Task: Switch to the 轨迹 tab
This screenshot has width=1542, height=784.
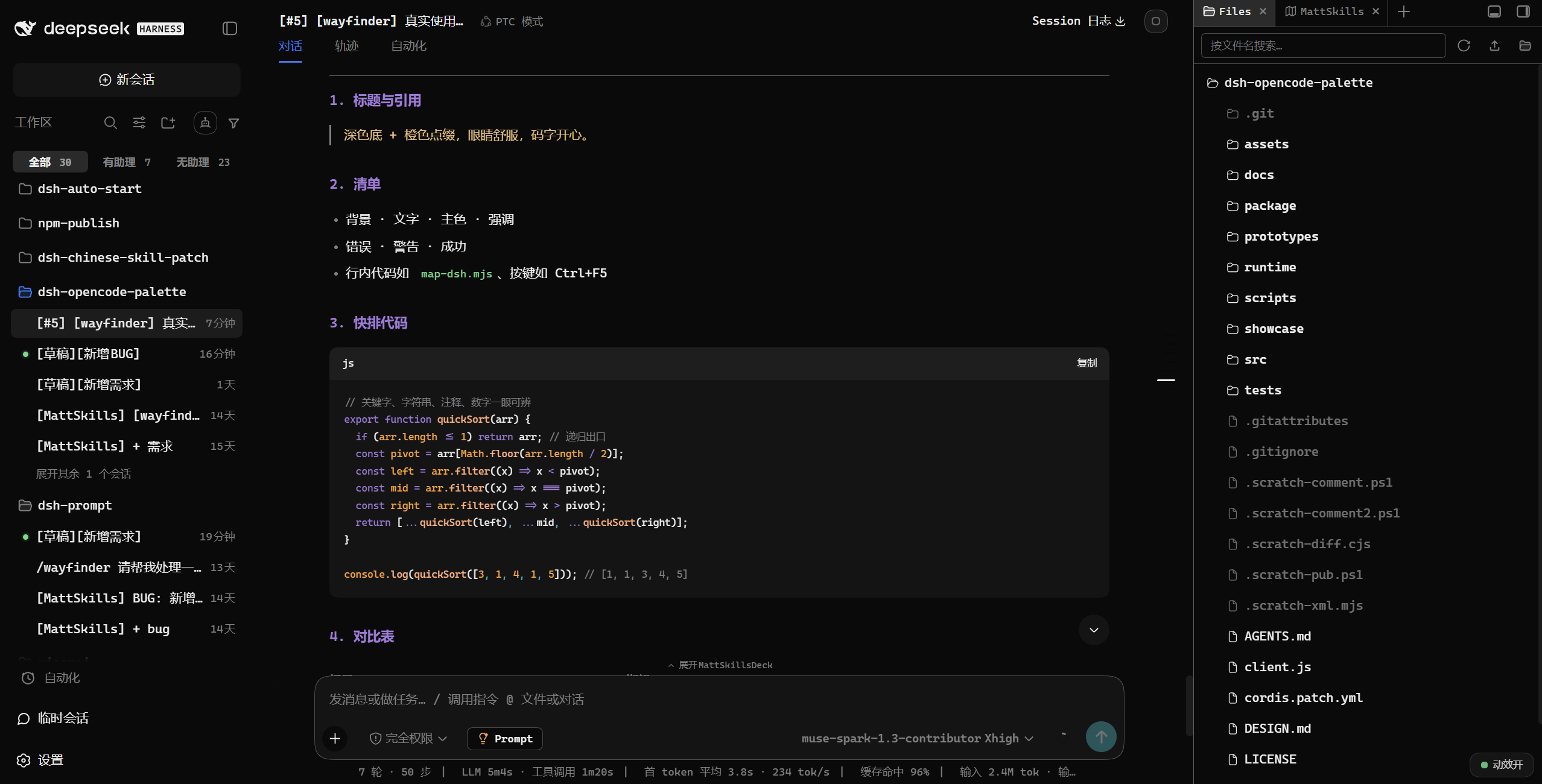Action: point(346,46)
